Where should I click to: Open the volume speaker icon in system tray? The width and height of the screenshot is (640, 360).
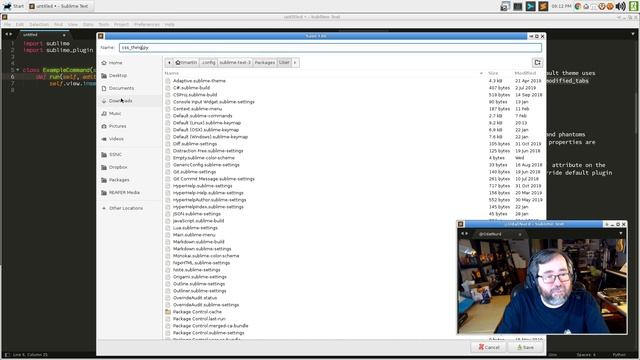click(x=620, y=6)
